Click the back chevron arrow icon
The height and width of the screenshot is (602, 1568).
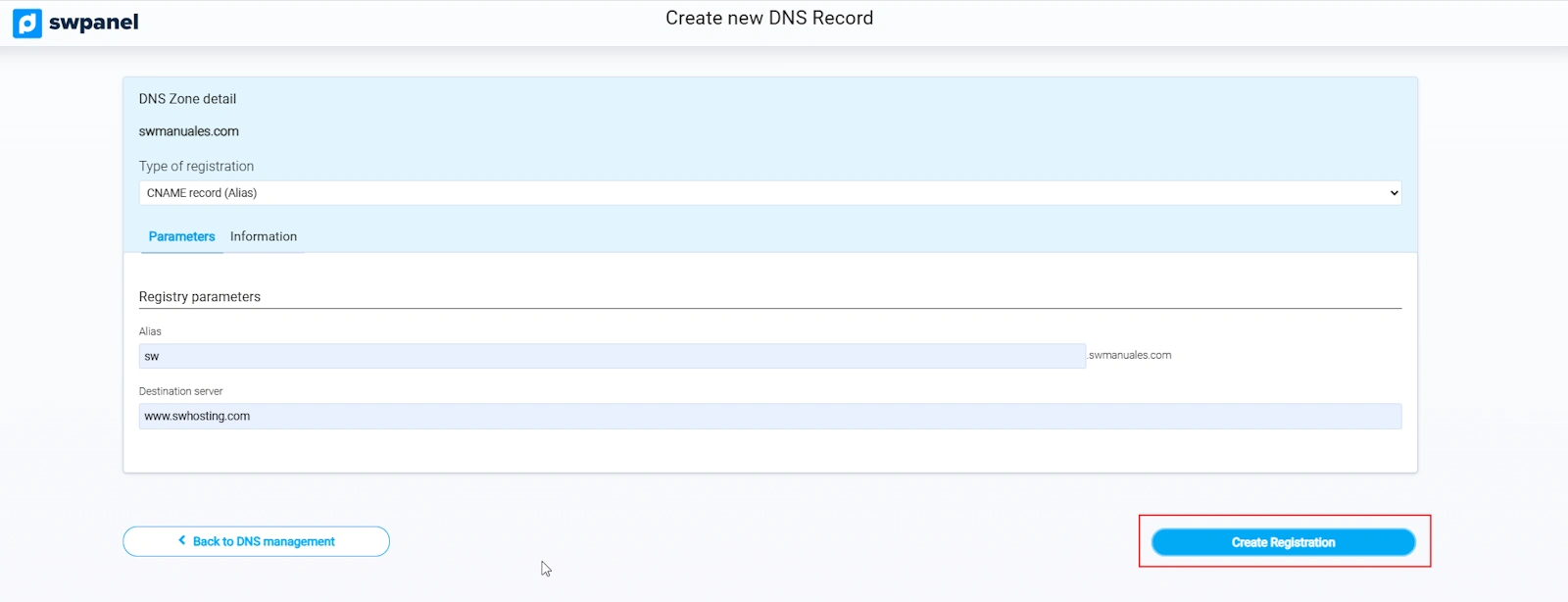[182, 540]
